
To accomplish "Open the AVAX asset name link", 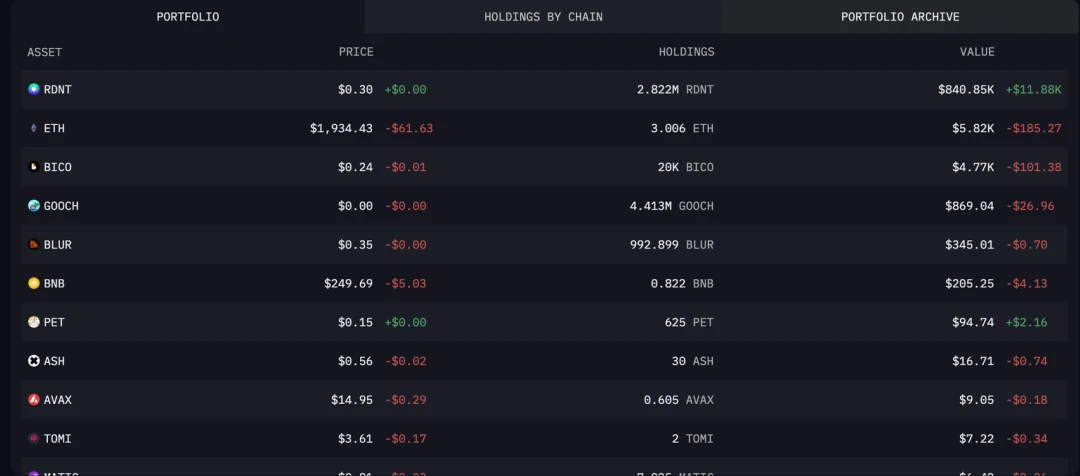I will [58, 400].
